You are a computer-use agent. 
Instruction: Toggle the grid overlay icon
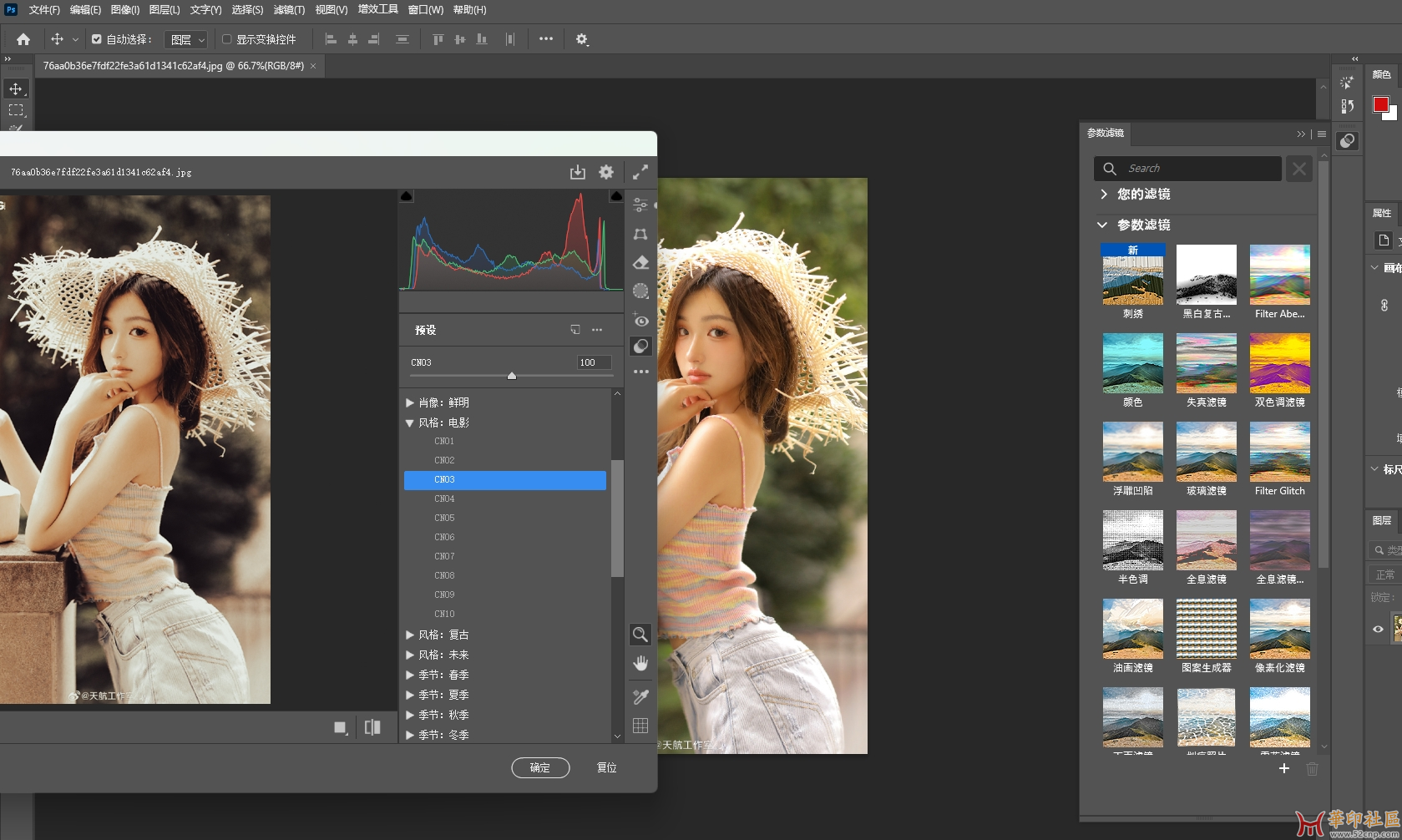(x=640, y=726)
